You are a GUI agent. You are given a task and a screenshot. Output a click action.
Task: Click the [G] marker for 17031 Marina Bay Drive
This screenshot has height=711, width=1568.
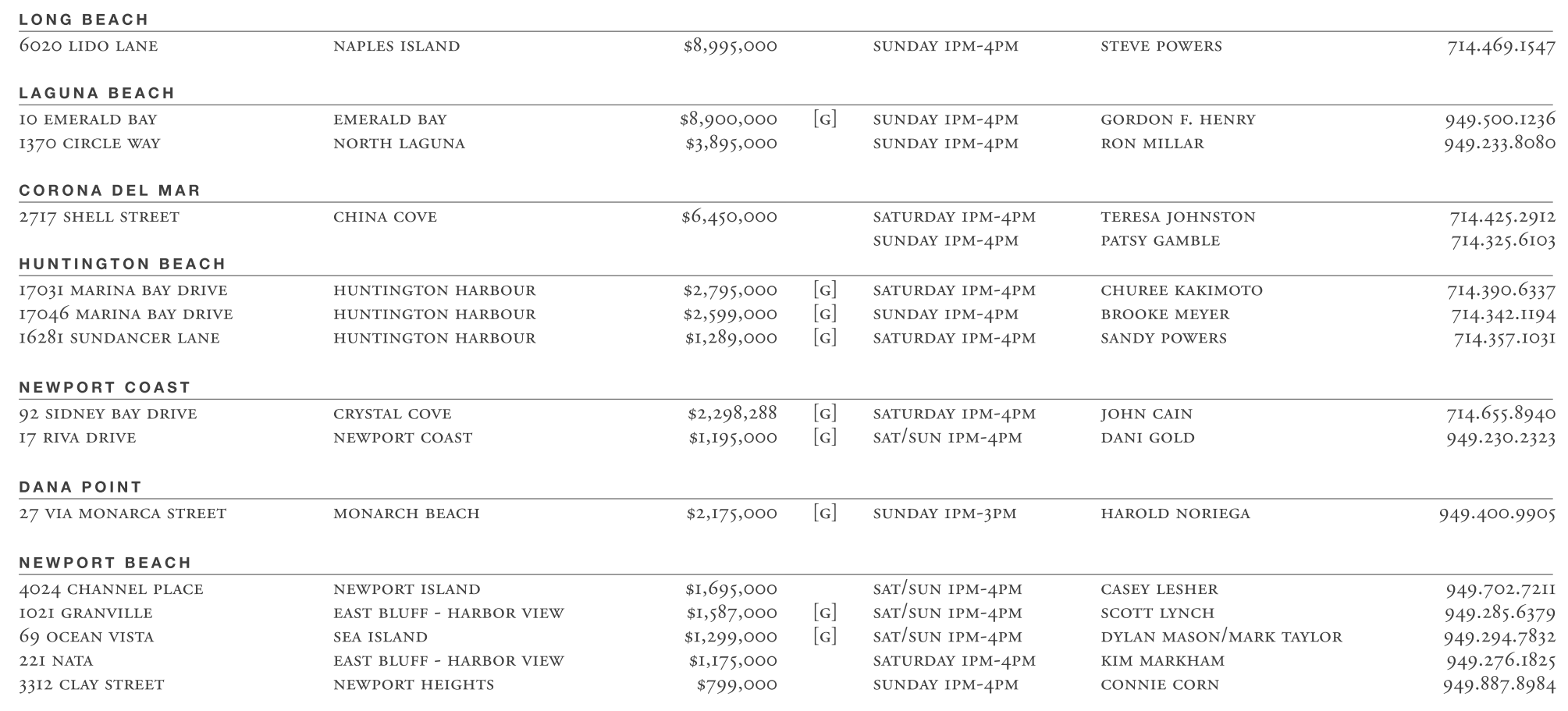coord(824,290)
